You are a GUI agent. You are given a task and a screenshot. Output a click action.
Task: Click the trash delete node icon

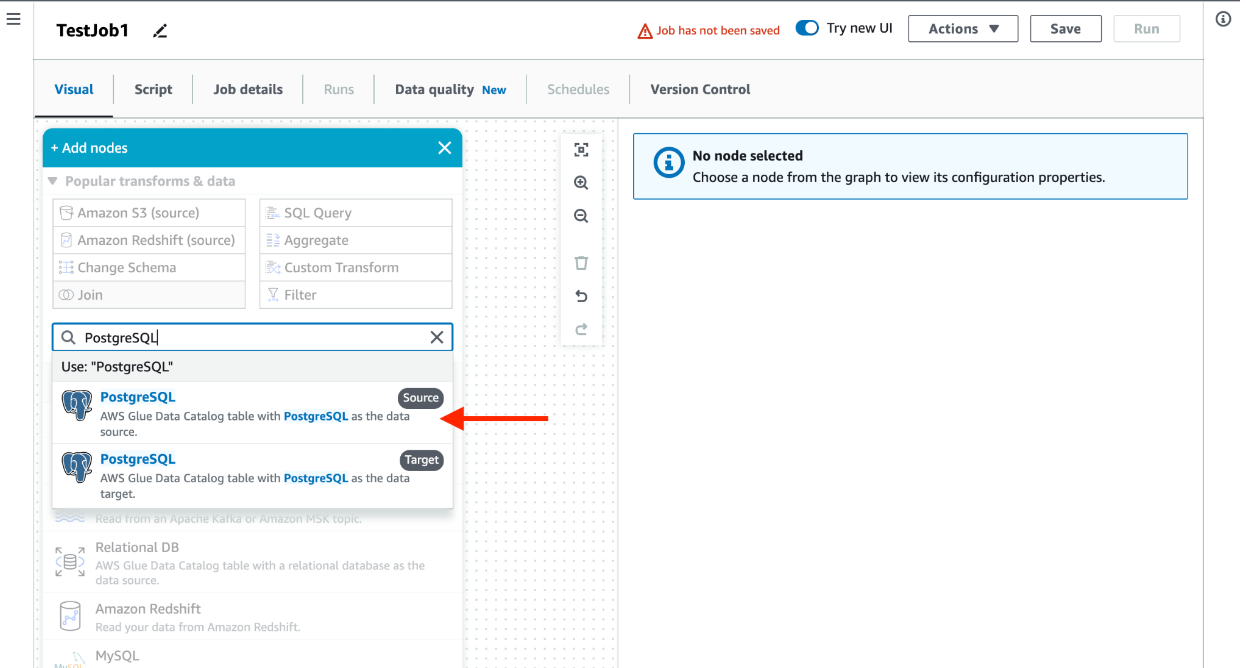click(581, 263)
